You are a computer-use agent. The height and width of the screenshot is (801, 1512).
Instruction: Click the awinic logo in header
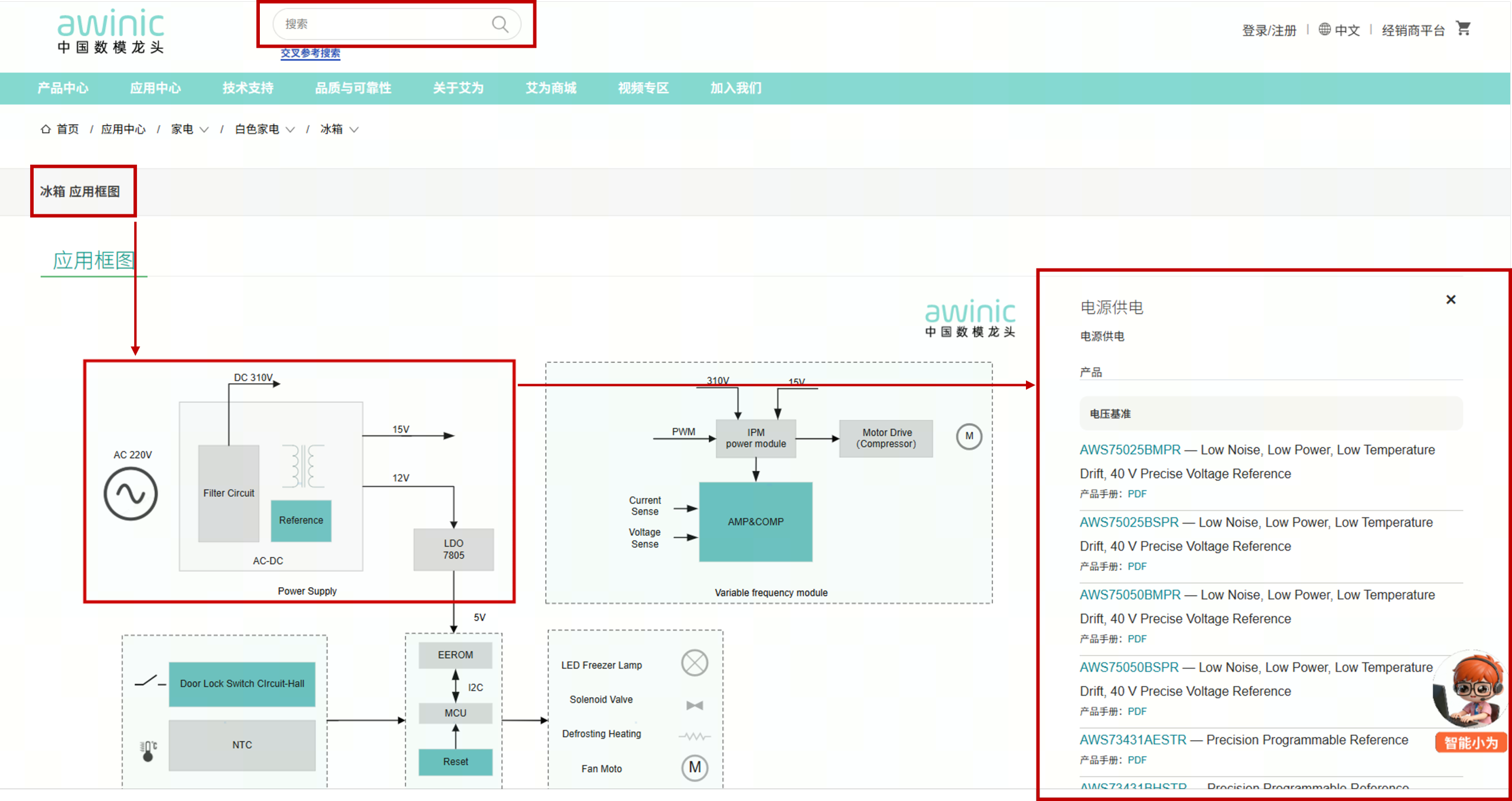(110, 31)
